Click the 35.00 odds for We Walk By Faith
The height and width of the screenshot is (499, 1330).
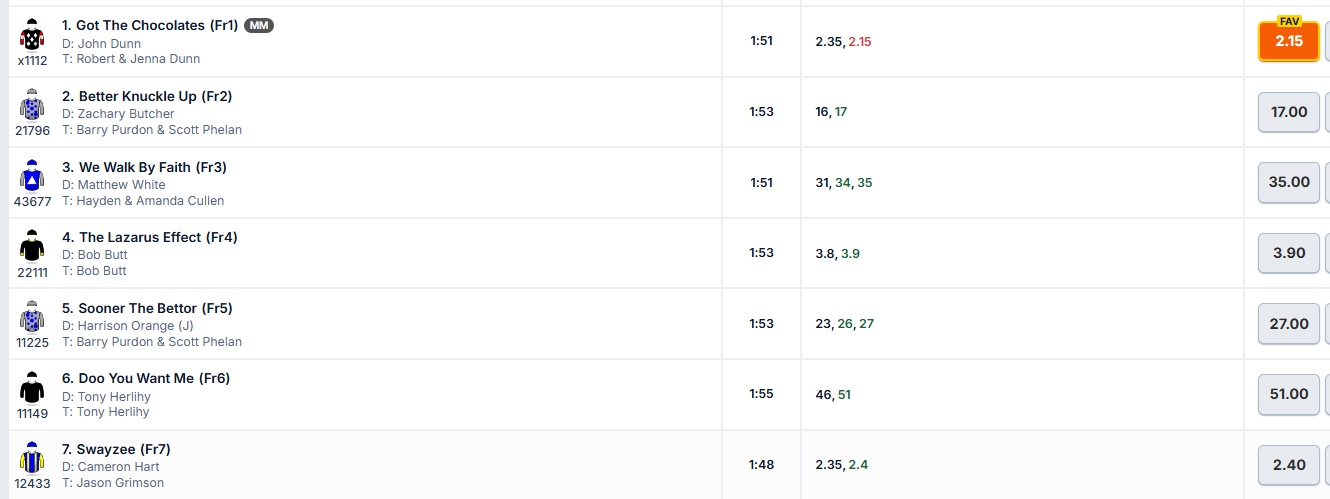point(1288,182)
